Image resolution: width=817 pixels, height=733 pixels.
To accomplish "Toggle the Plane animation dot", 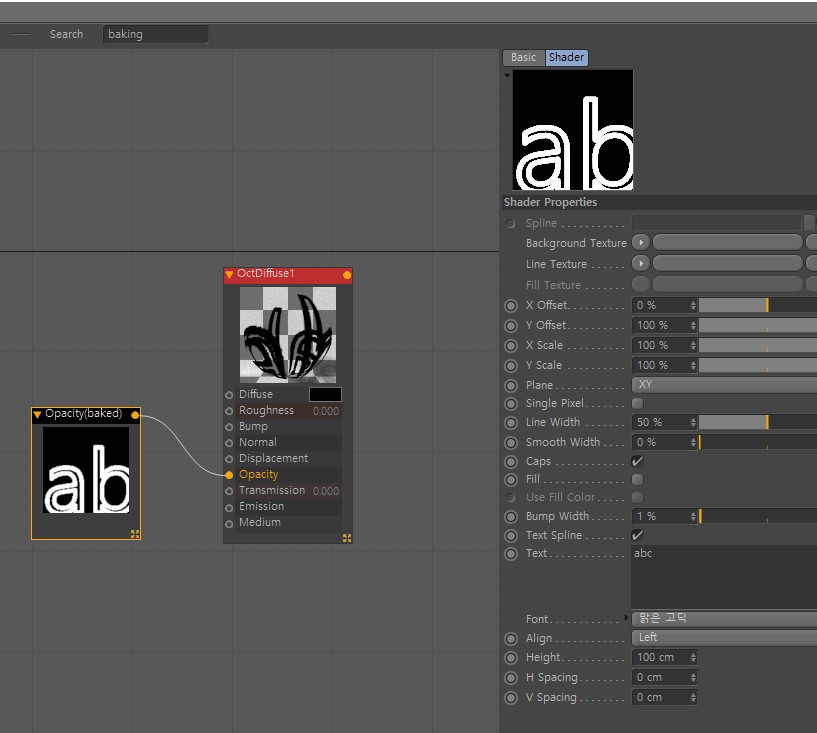I will (x=511, y=386).
